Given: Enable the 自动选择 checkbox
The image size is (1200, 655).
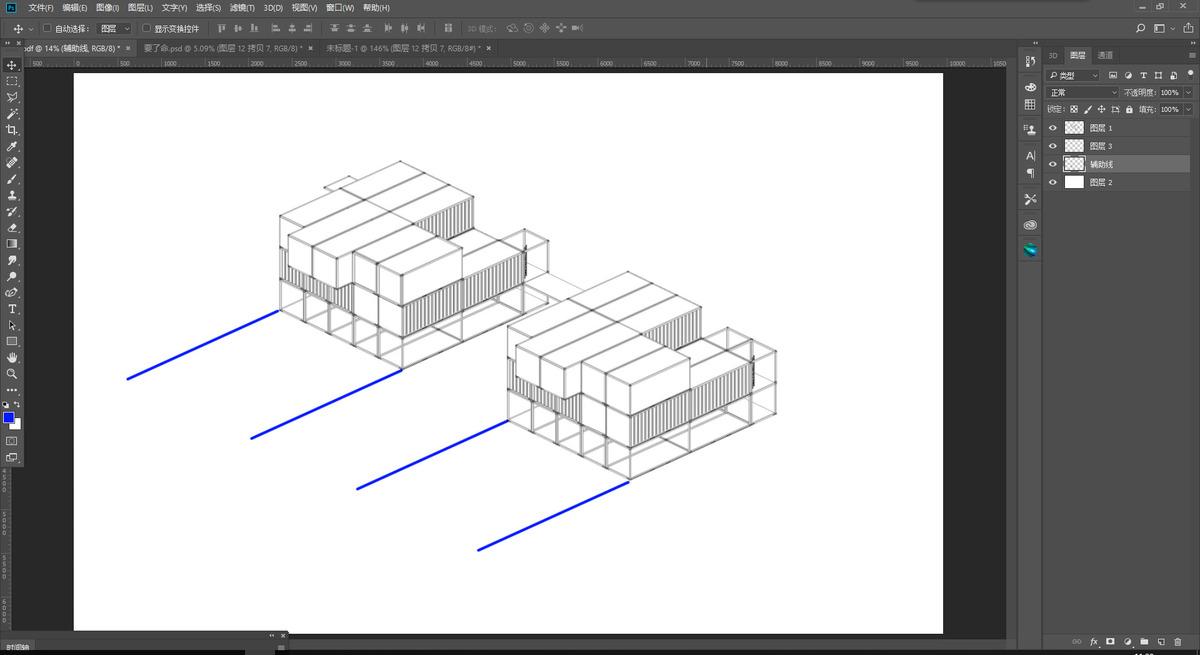Looking at the screenshot, I should (x=46, y=28).
